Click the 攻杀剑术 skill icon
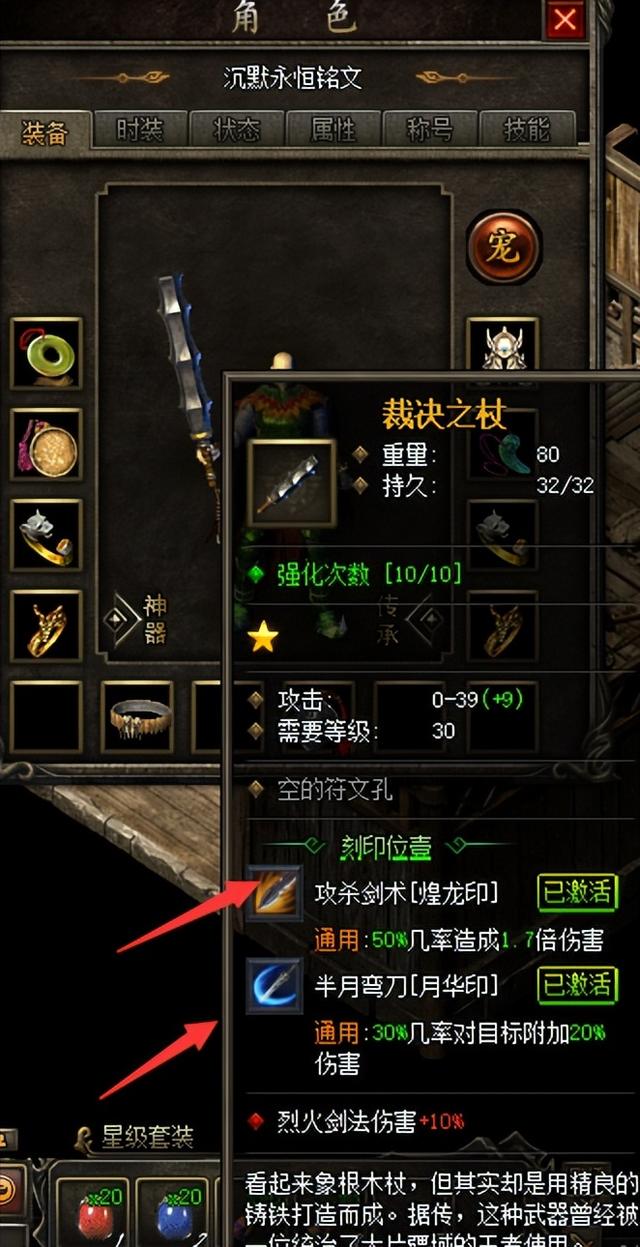640x1247 pixels. 275,893
